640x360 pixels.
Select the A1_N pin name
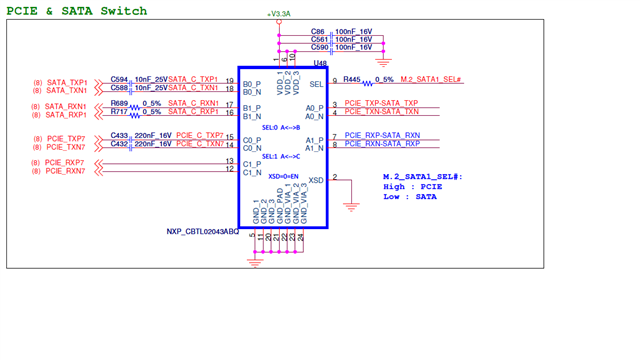(x=315, y=148)
